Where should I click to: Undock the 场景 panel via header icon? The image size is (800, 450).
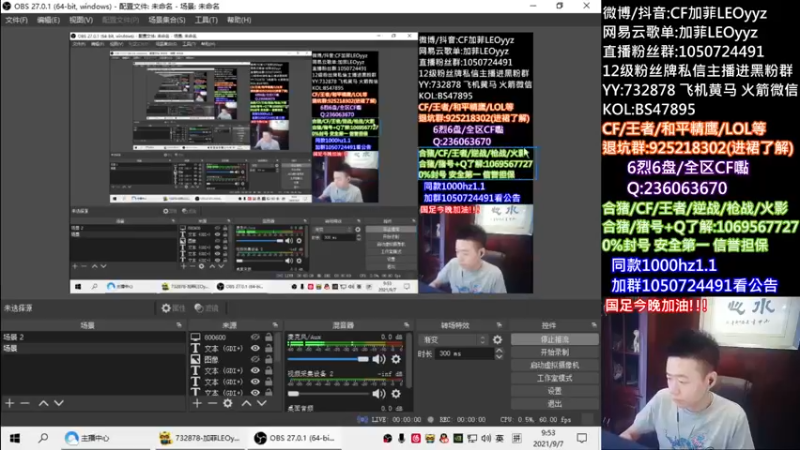(x=179, y=325)
